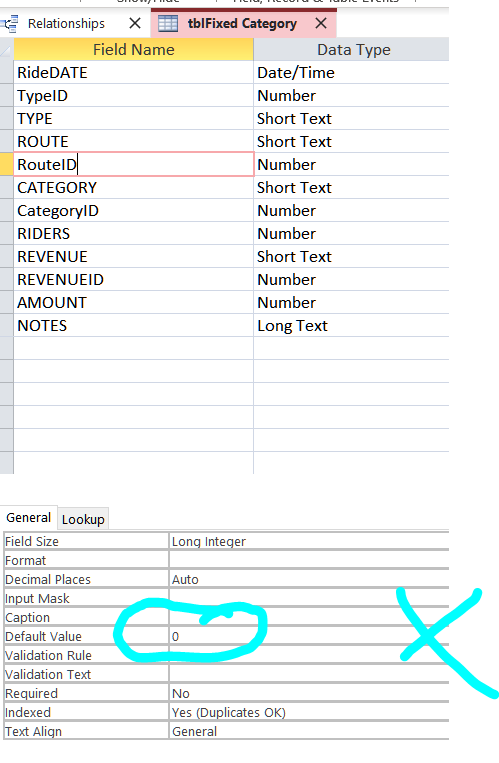Open Data Type for TypeID row
The height and width of the screenshot is (763, 499).
pyautogui.click(x=351, y=96)
